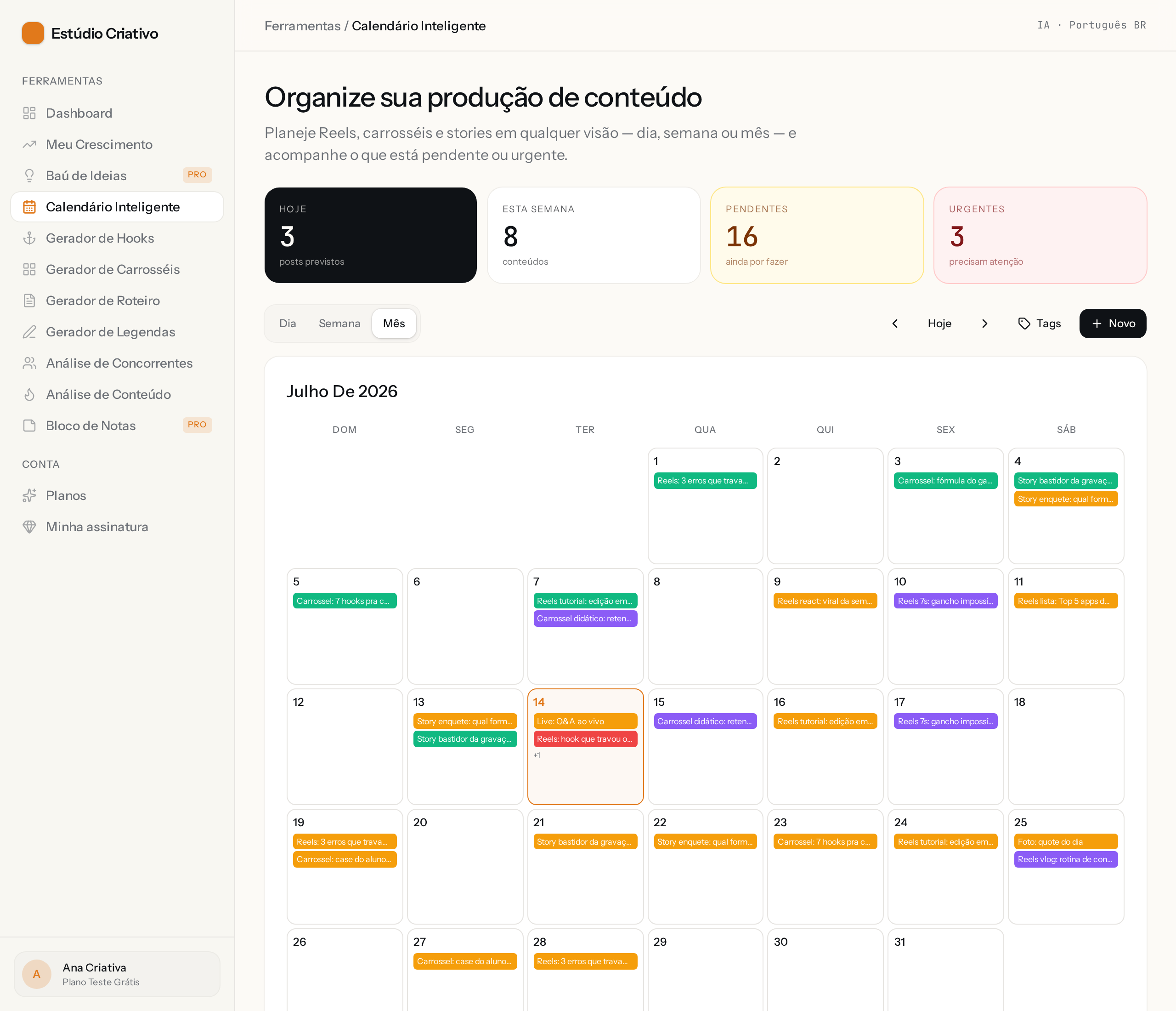Switch to Dia view tab
Viewport: 1176px width, 1011px height.
(288, 324)
